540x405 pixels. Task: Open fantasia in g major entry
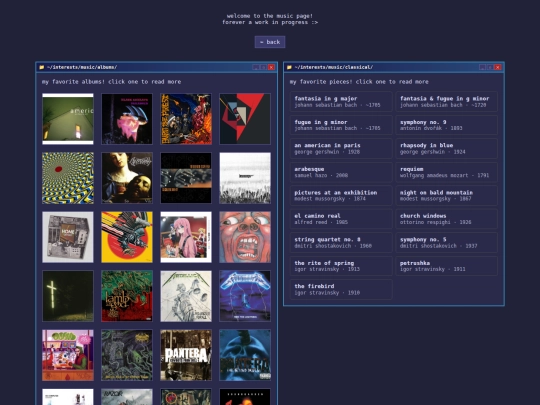(x=341, y=102)
